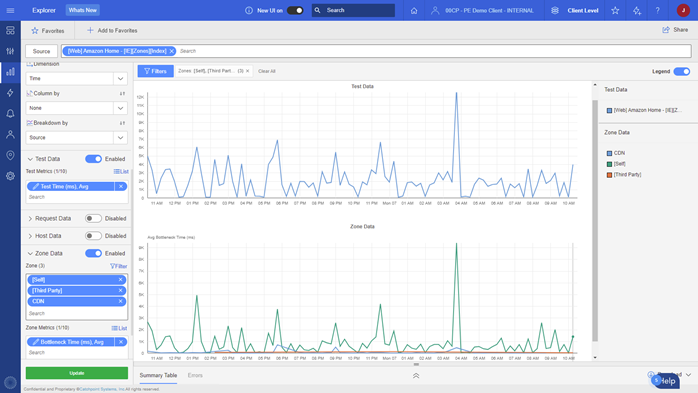Click the sparkle AI icon in top bar

coord(637,10)
